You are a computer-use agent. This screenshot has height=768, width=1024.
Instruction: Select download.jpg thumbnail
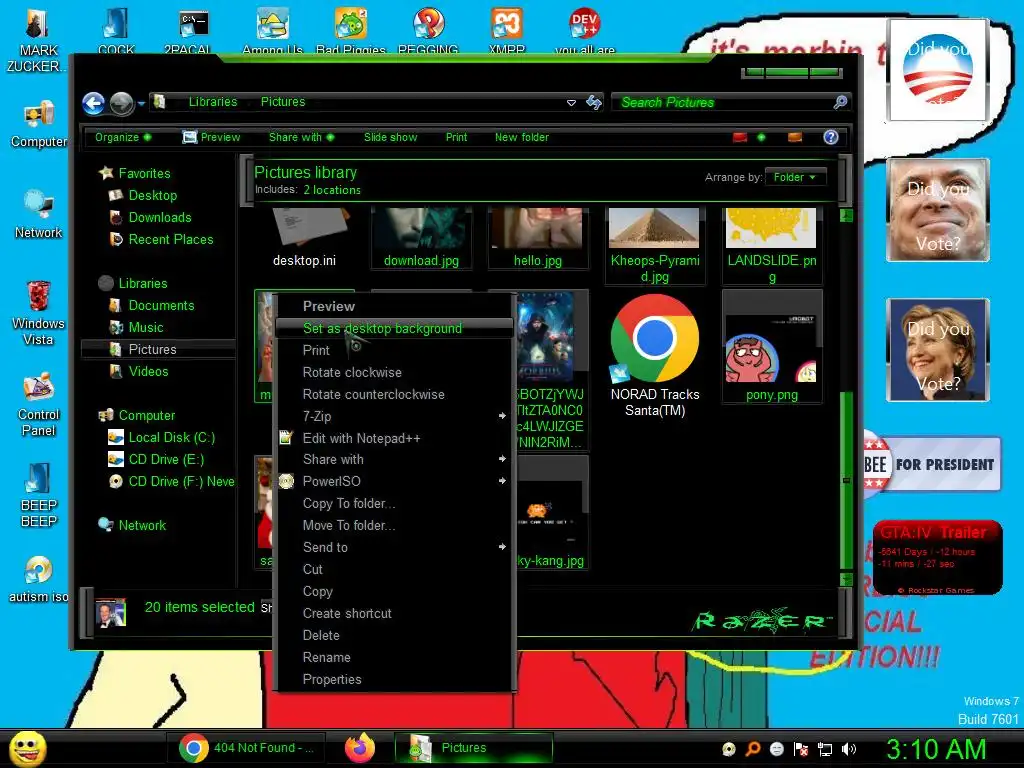tap(421, 238)
